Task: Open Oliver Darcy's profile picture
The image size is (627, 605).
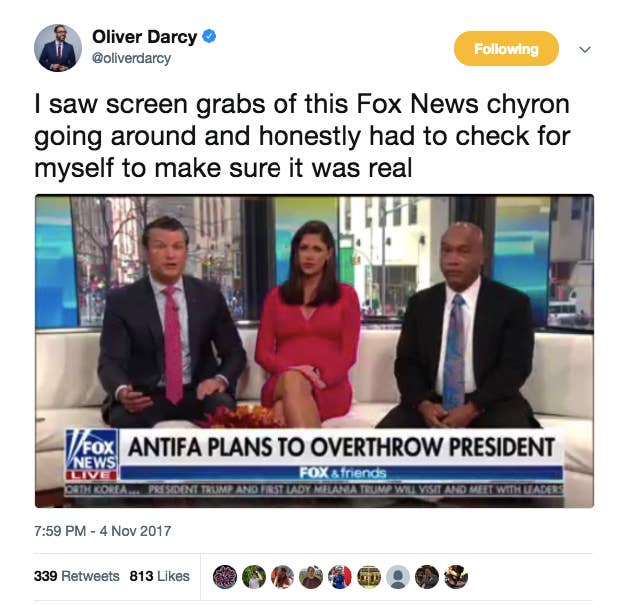Action: pyautogui.click(x=58, y=48)
